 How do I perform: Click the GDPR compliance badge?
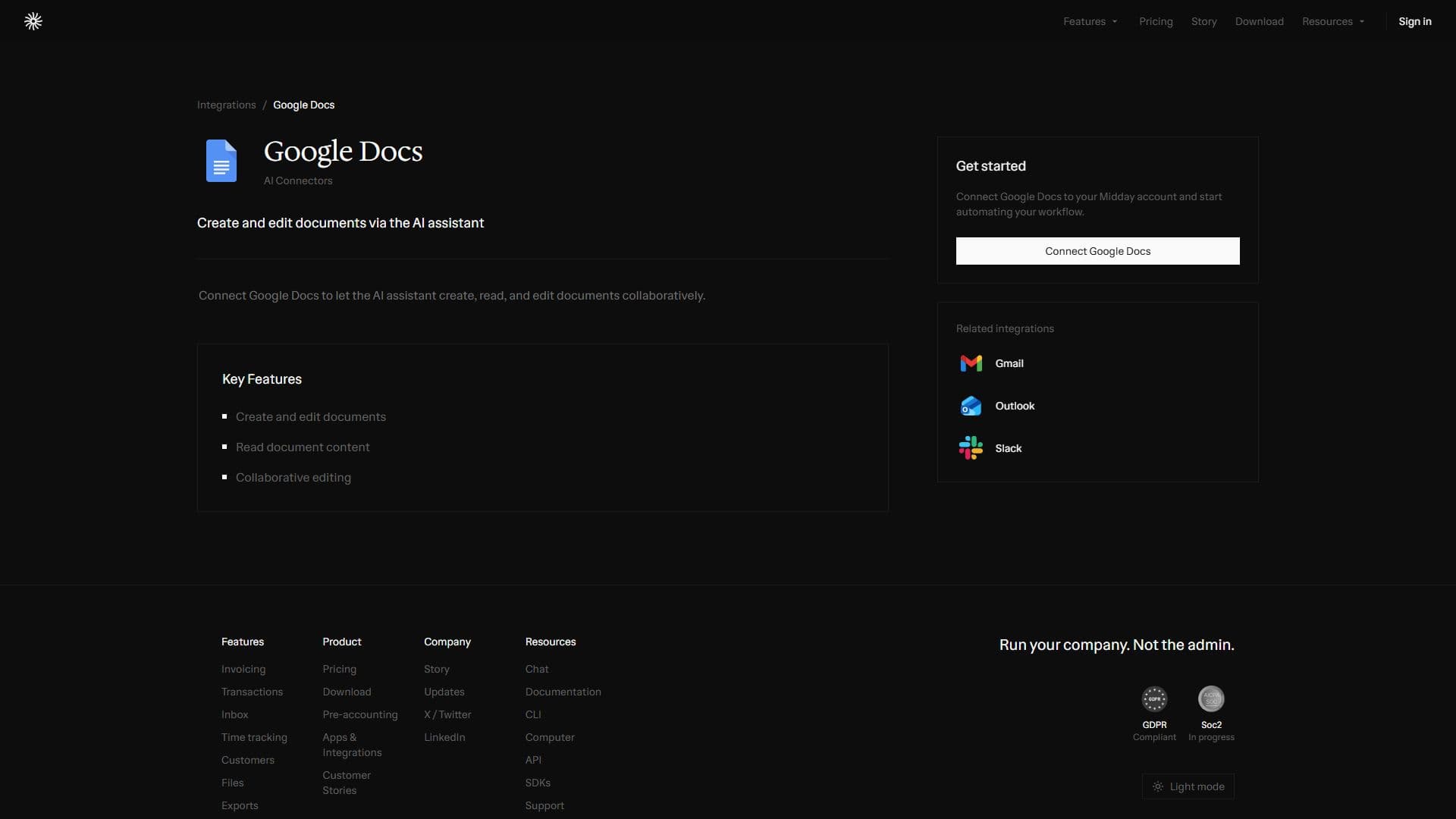(1154, 698)
